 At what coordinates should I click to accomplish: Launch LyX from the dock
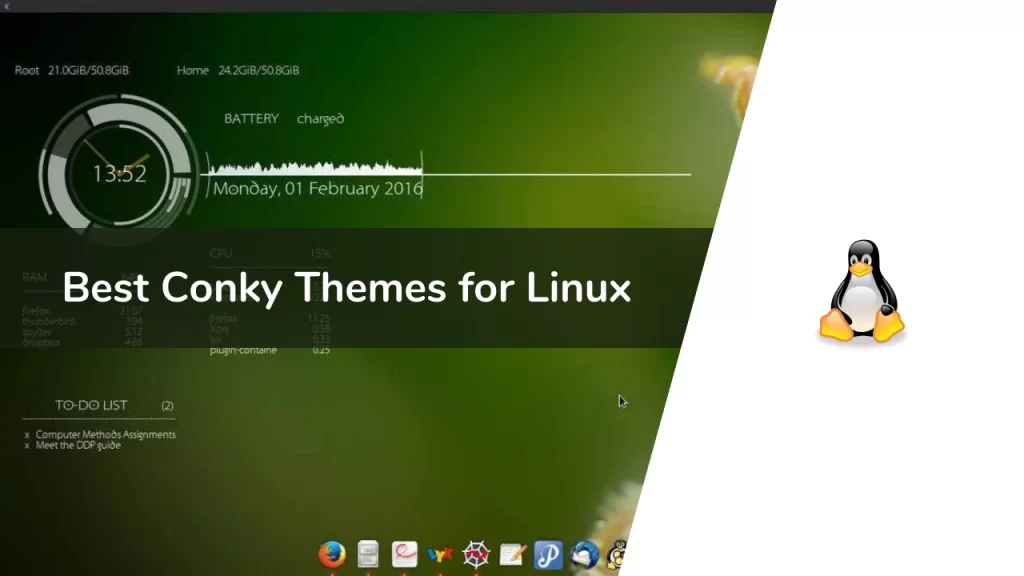pos(440,555)
